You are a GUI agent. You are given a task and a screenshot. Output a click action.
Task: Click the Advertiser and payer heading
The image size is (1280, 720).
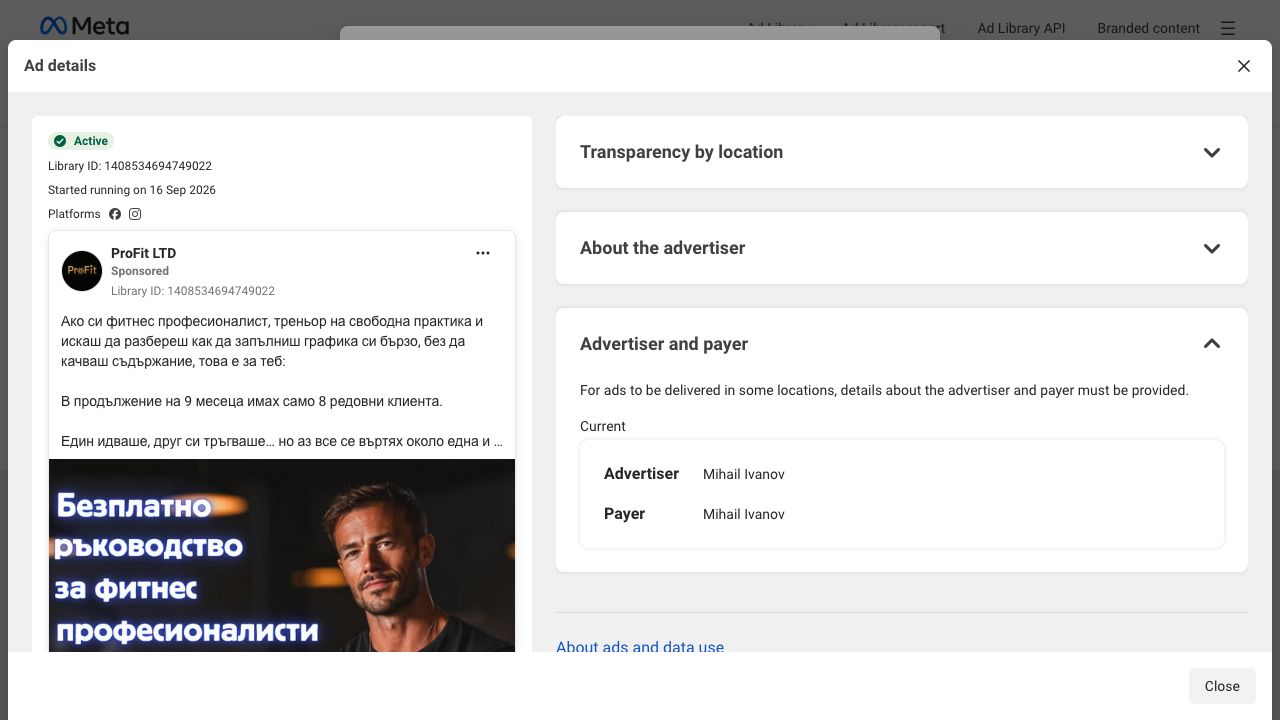[664, 344]
